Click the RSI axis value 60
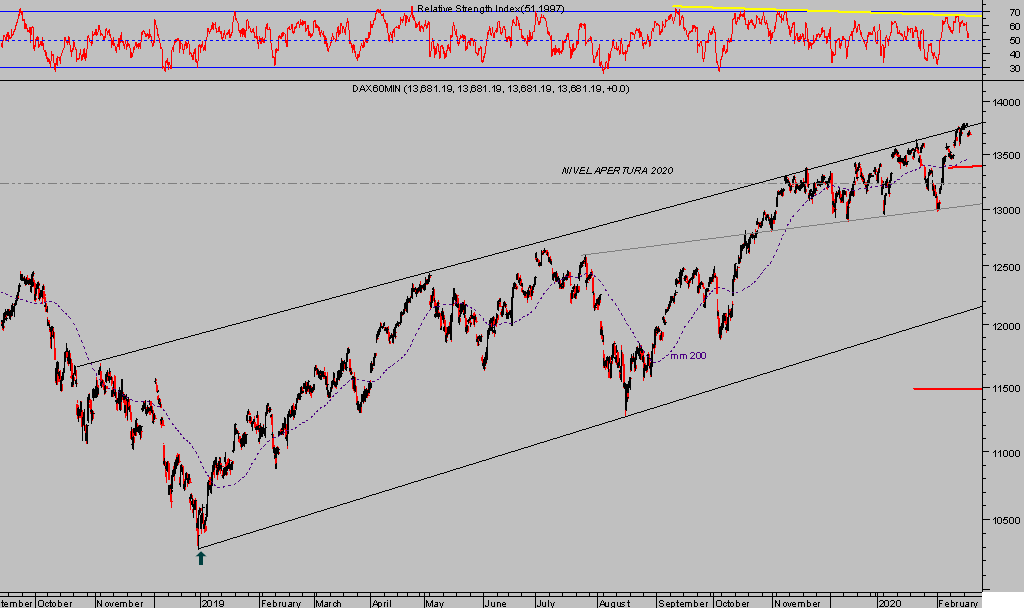This screenshot has height=608, width=1024. click(x=1014, y=26)
